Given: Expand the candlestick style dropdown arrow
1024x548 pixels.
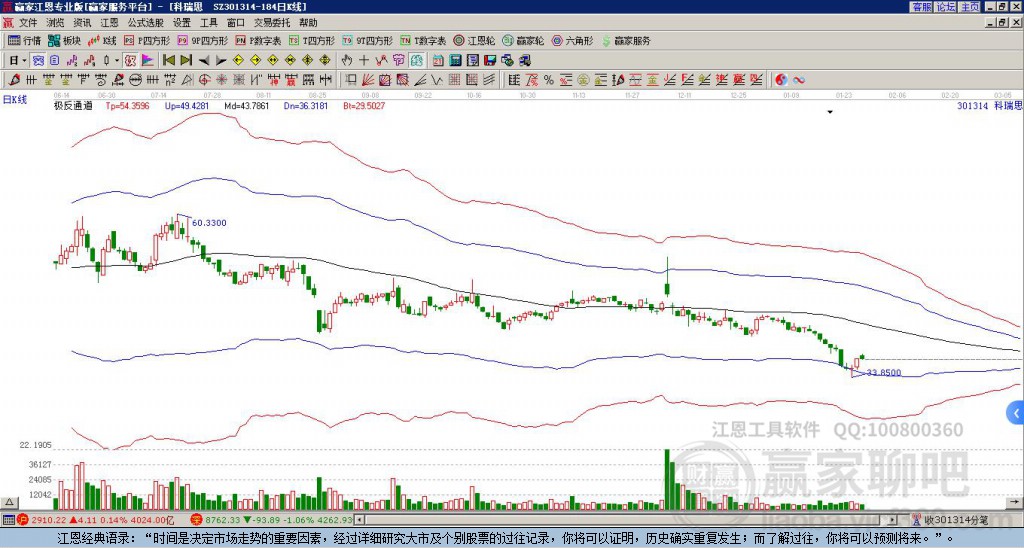Looking at the screenshot, I should tap(117, 61).
